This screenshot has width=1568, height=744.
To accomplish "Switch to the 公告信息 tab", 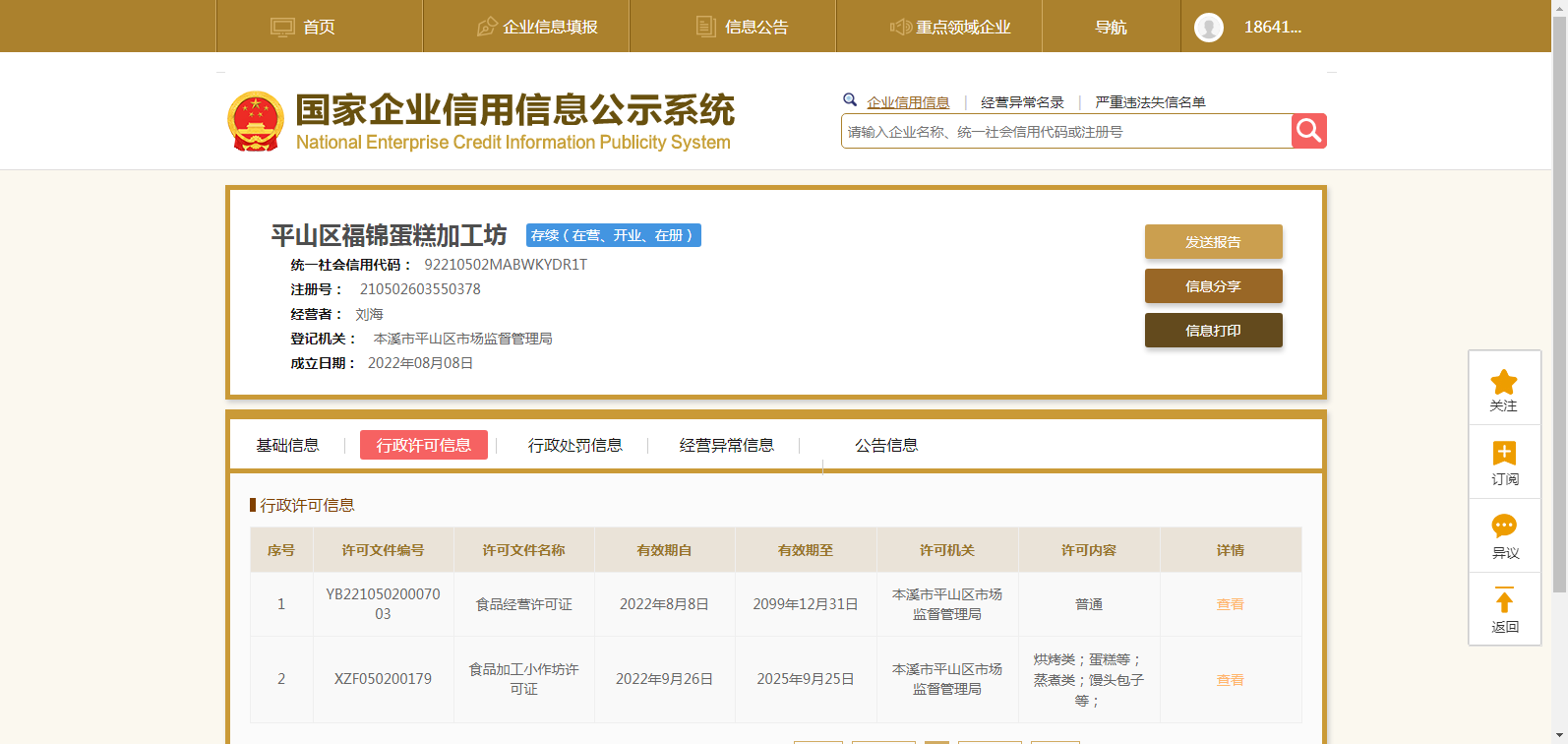I will 886,445.
